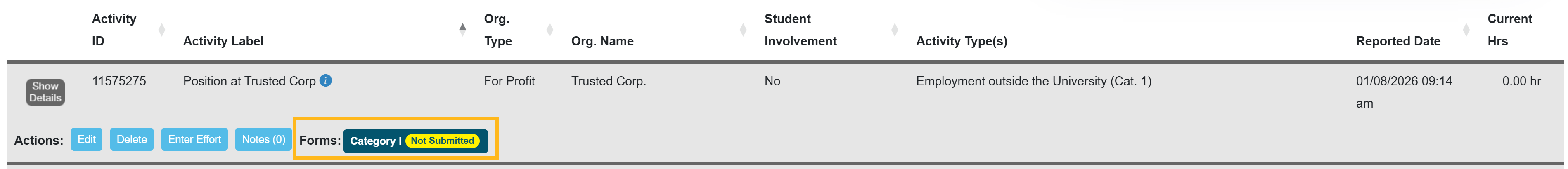Click sort arrows next to Student Involvement header
Image resolution: width=1568 pixels, height=169 pixels.
(894, 30)
